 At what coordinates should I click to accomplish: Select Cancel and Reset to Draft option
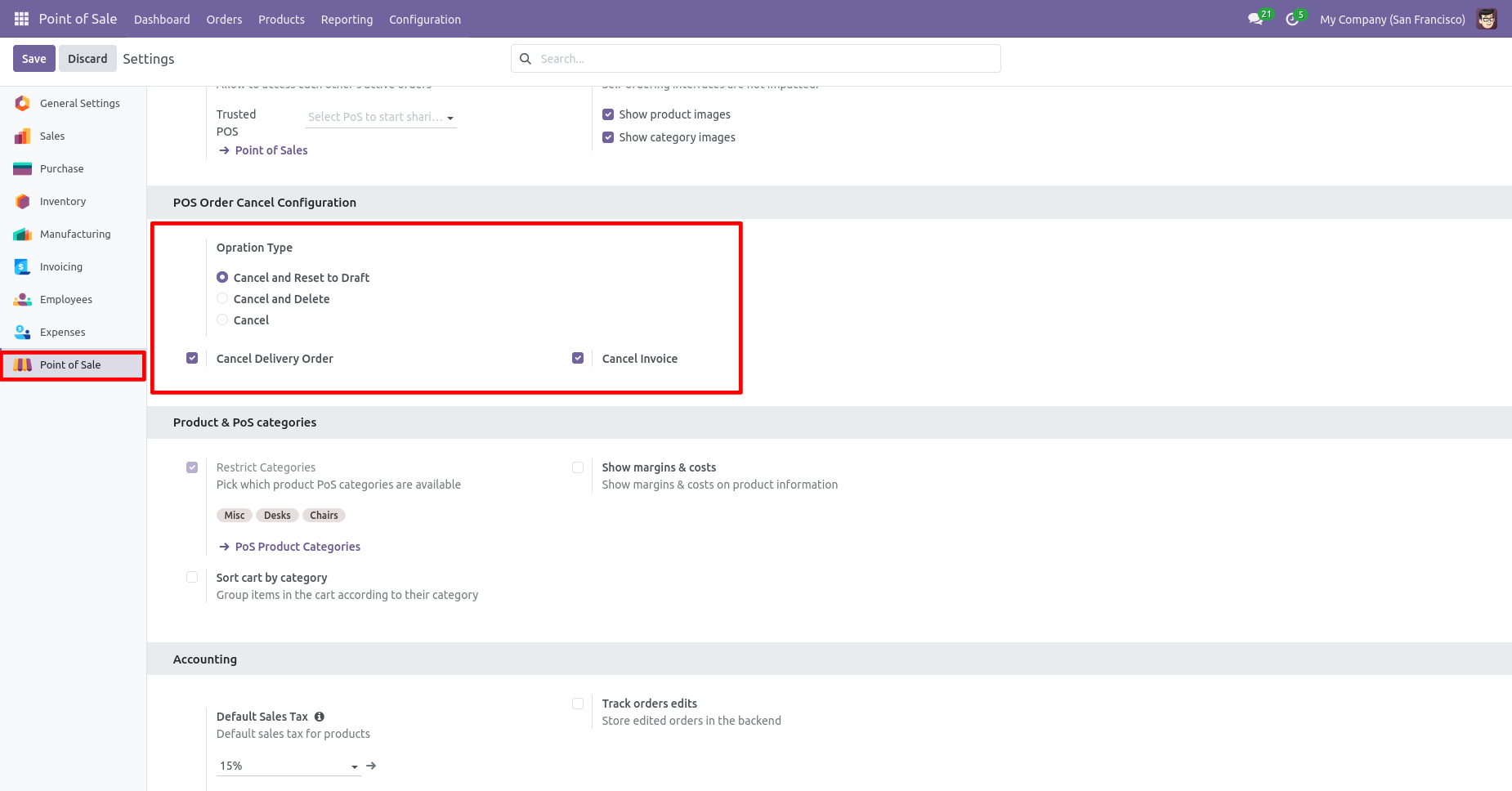tap(222, 278)
